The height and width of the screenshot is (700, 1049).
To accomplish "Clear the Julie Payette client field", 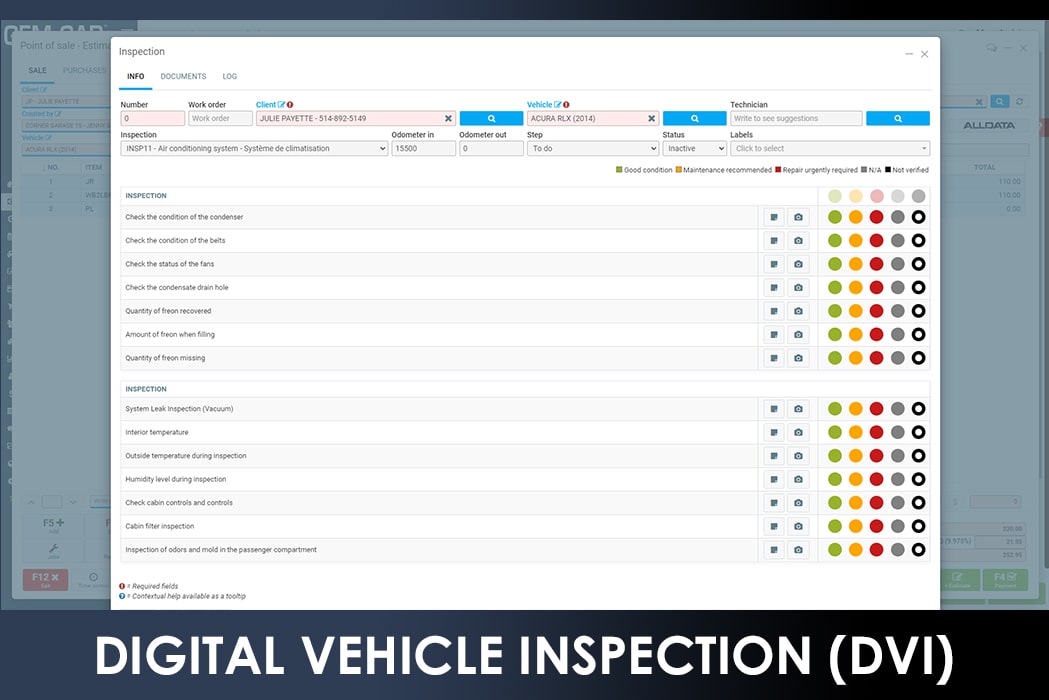I will pos(448,118).
